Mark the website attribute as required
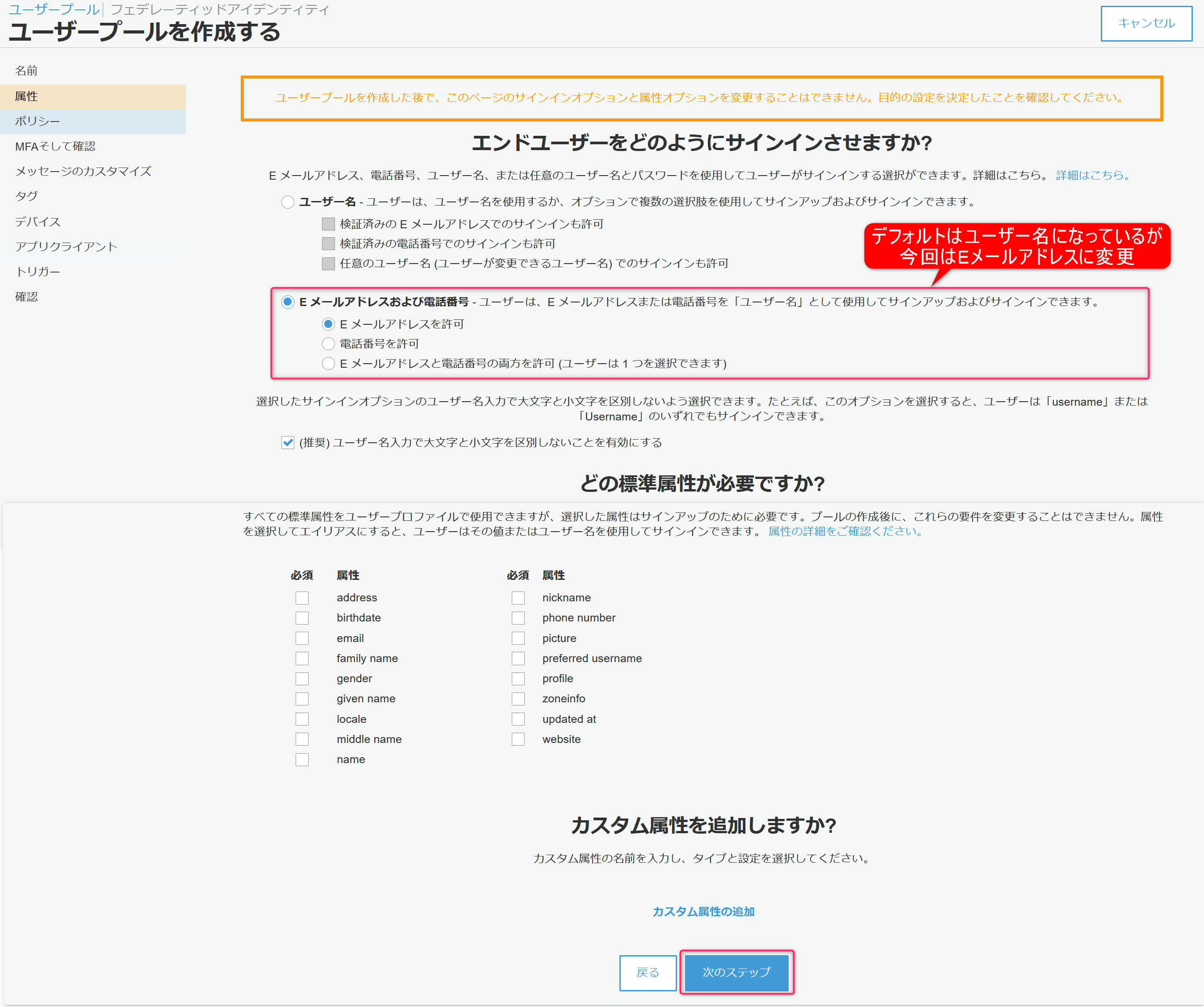 pyautogui.click(x=518, y=739)
